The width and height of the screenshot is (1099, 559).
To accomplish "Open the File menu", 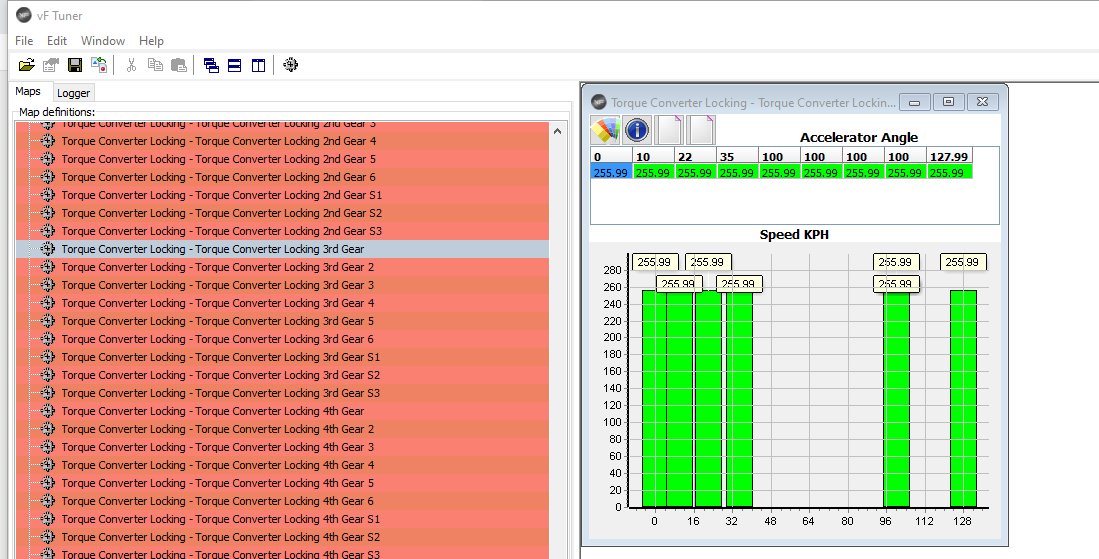I will click(x=24, y=41).
